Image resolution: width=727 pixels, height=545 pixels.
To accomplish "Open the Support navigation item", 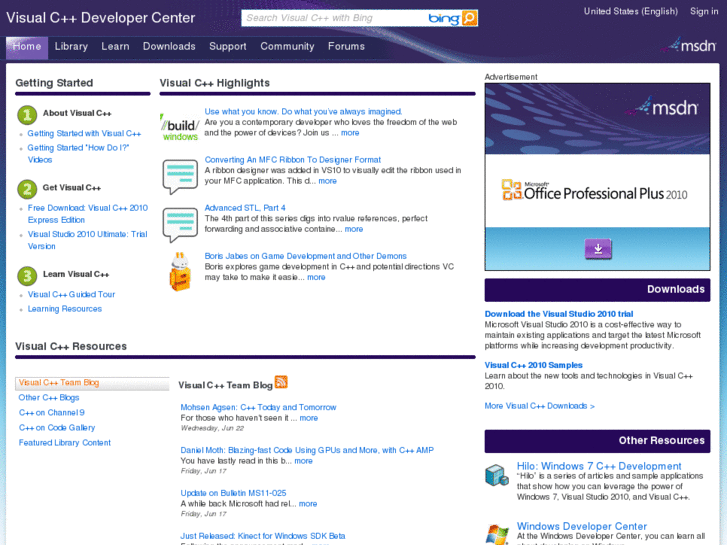I will [x=228, y=46].
